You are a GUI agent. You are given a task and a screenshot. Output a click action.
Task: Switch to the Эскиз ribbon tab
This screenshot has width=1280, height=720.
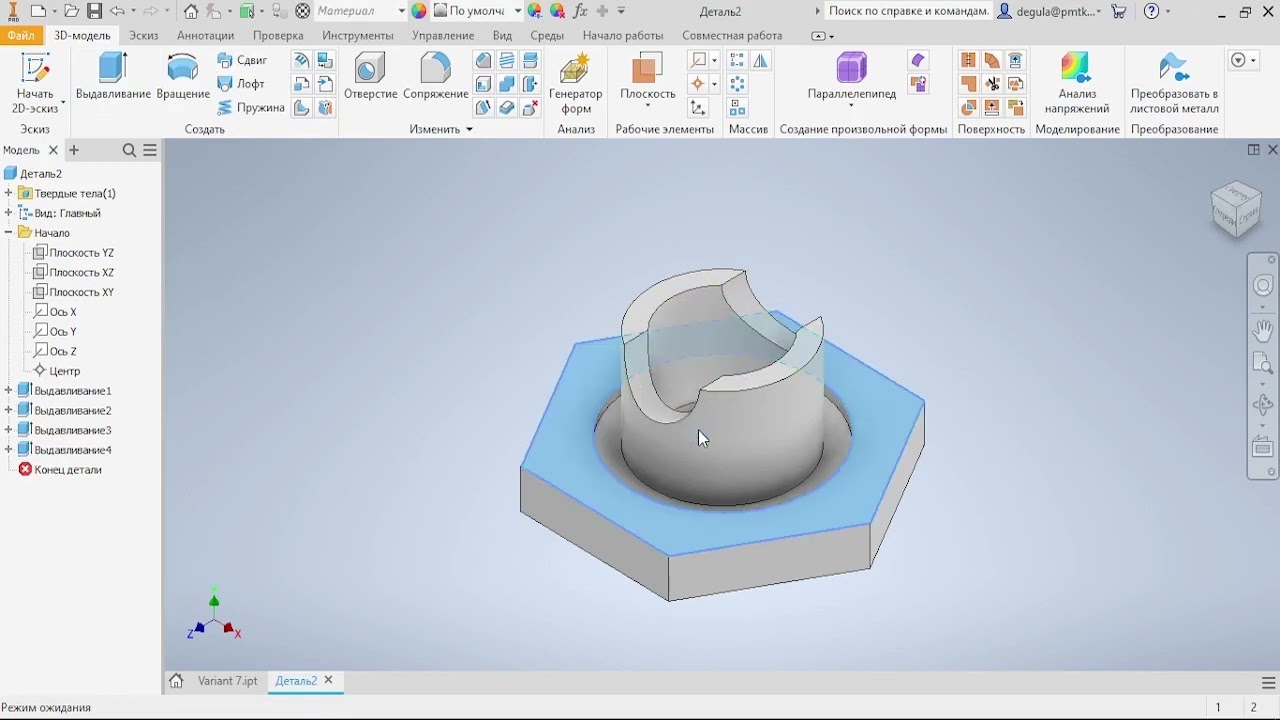pyautogui.click(x=144, y=35)
